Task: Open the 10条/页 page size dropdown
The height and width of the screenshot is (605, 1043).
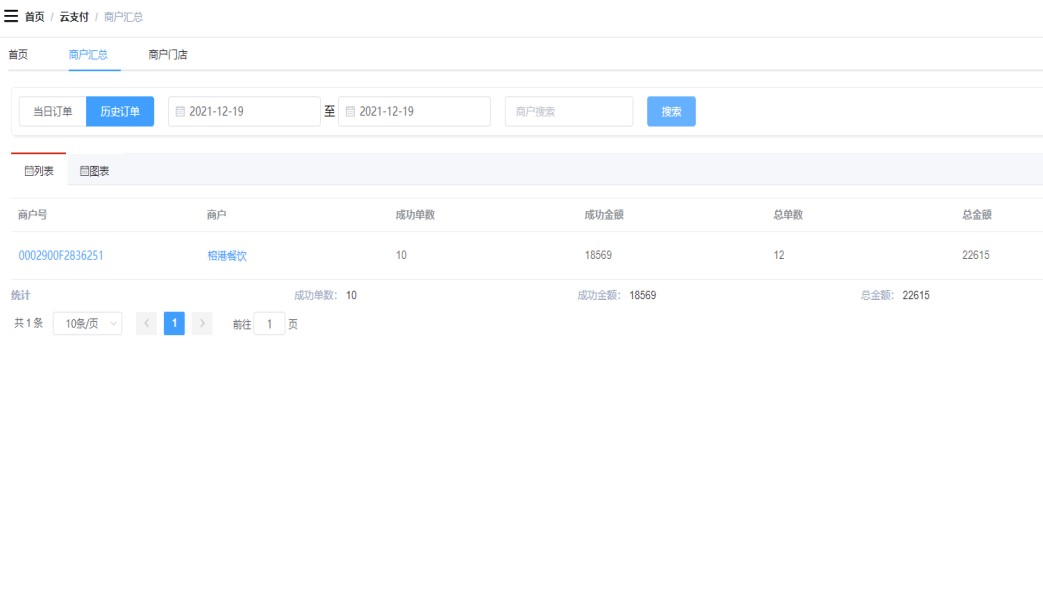Action: tap(87, 324)
